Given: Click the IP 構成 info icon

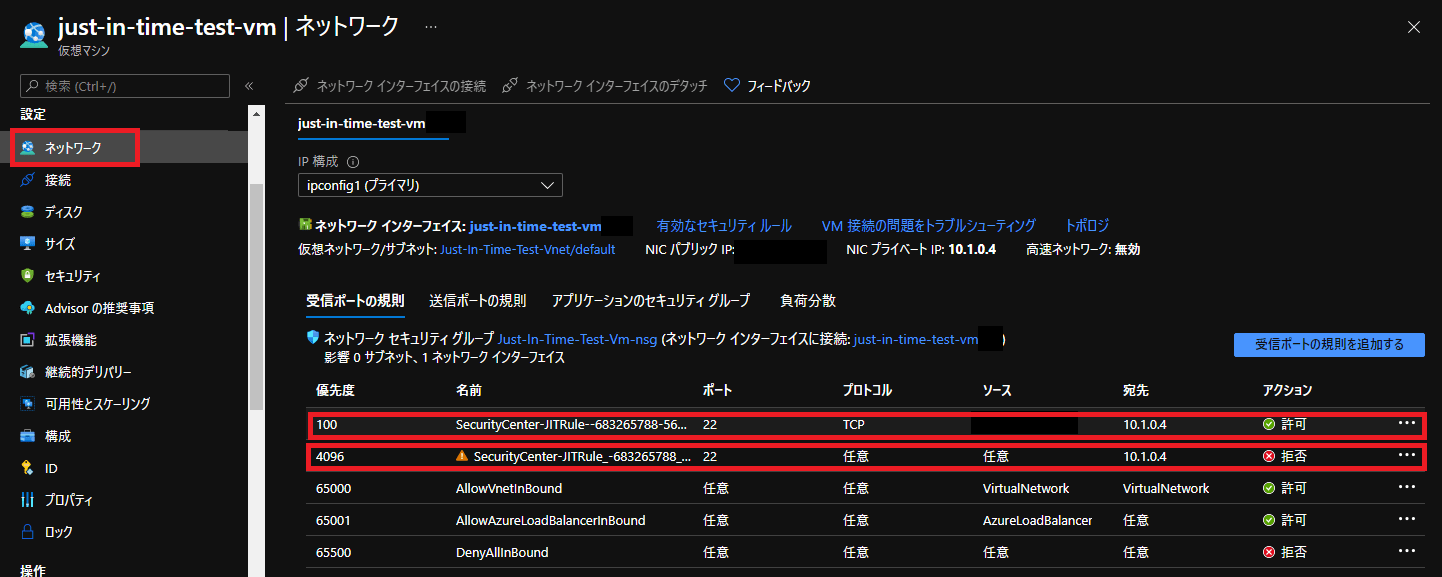Looking at the screenshot, I should pyautogui.click(x=353, y=161).
